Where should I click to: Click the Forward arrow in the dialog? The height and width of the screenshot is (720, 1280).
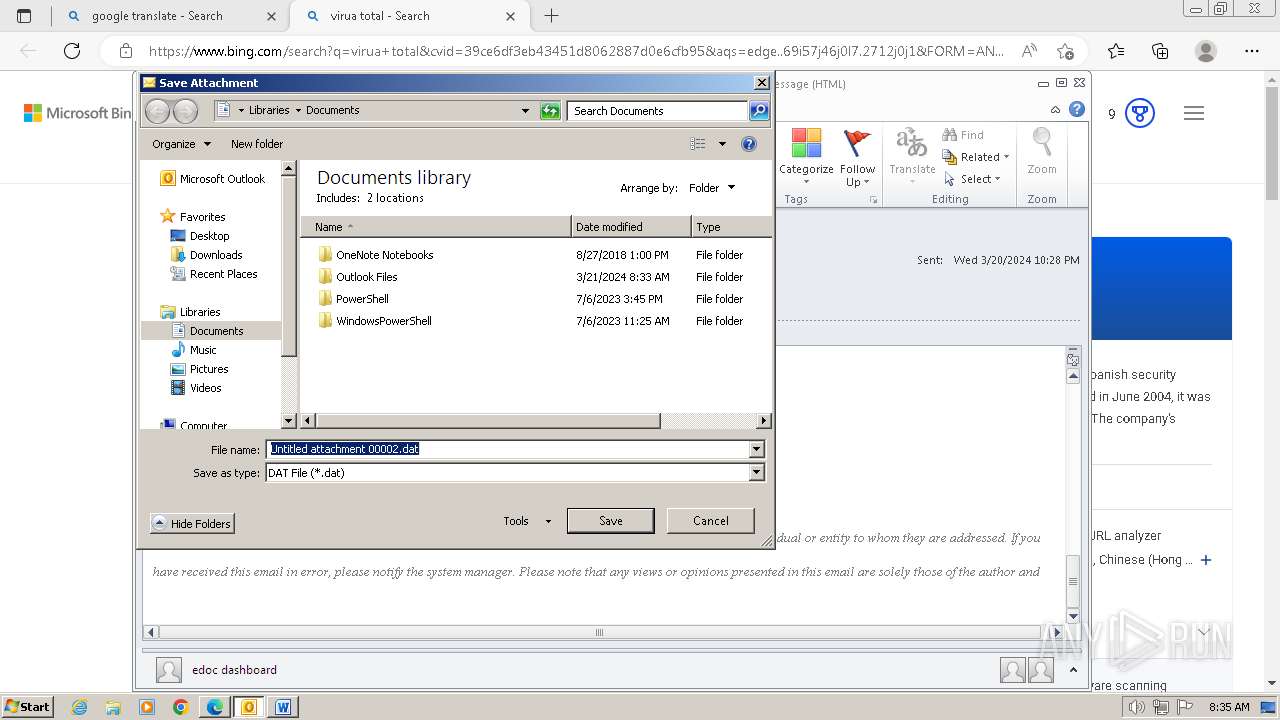coord(185,111)
